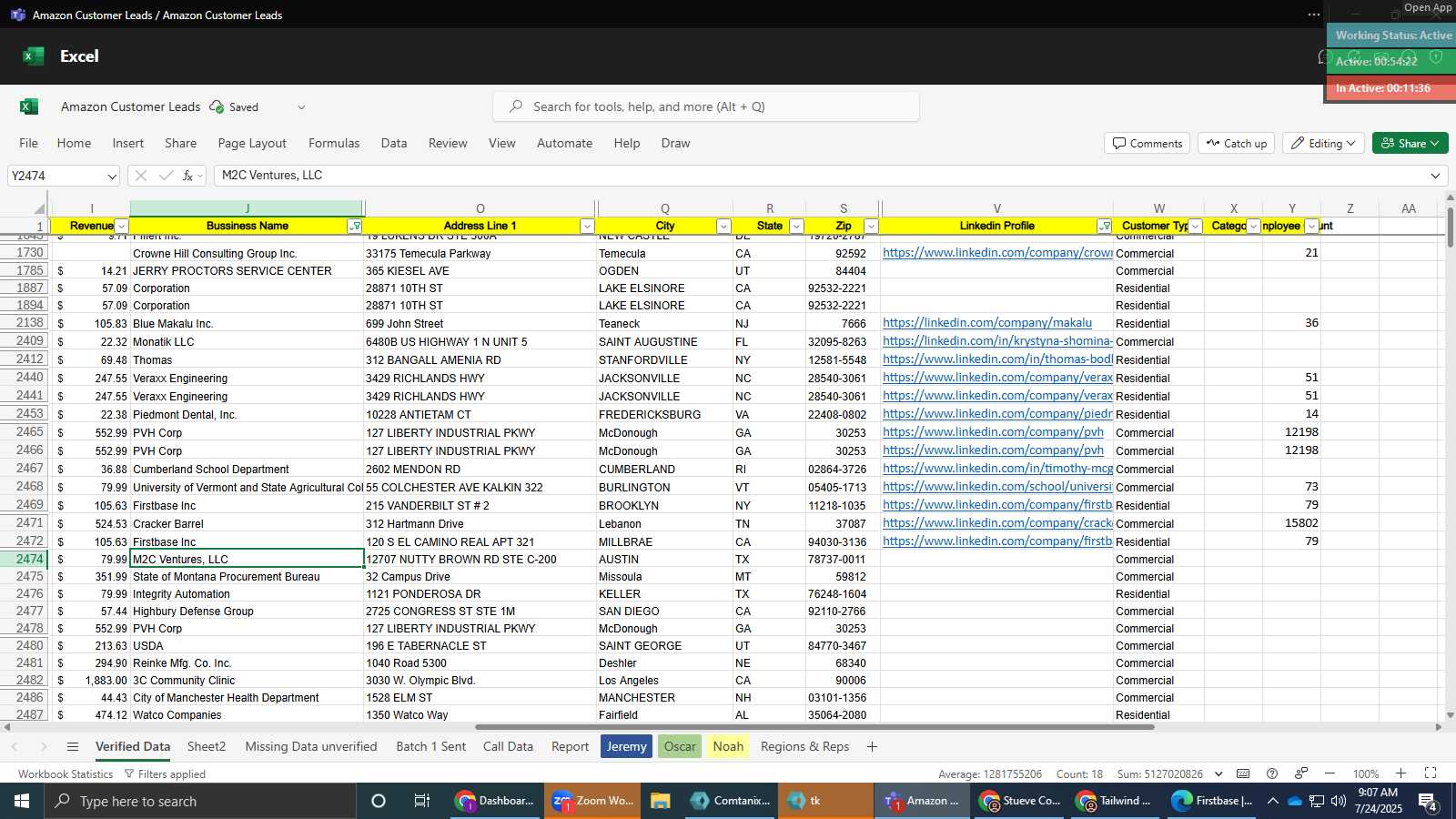Open the Insert ribbon tab
Screen dimensions: 1456x819
[x=128, y=143]
